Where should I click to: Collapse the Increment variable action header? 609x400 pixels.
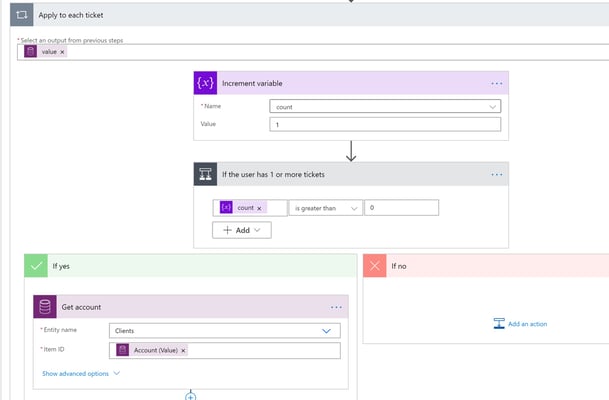point(351,83)
